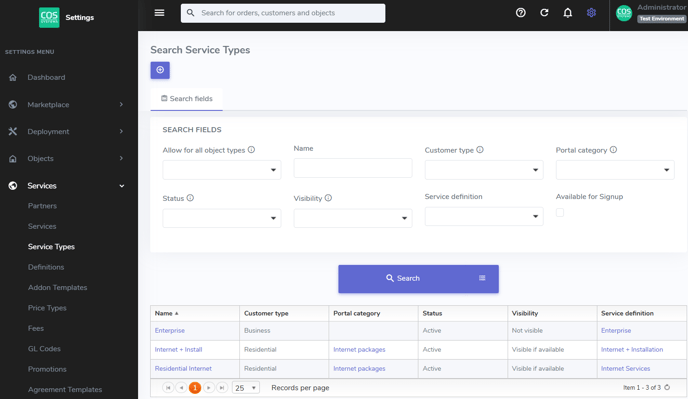Click the search magnifier icon in top bar
This screenshot has height=399, width=688.
click(190, 13)
